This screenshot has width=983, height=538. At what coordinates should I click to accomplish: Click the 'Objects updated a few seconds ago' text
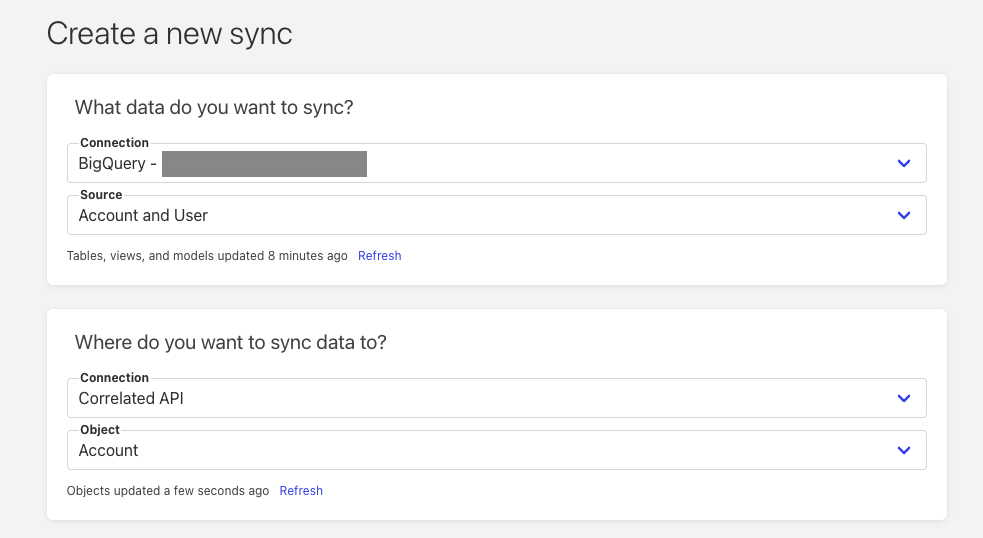[168, 491]
